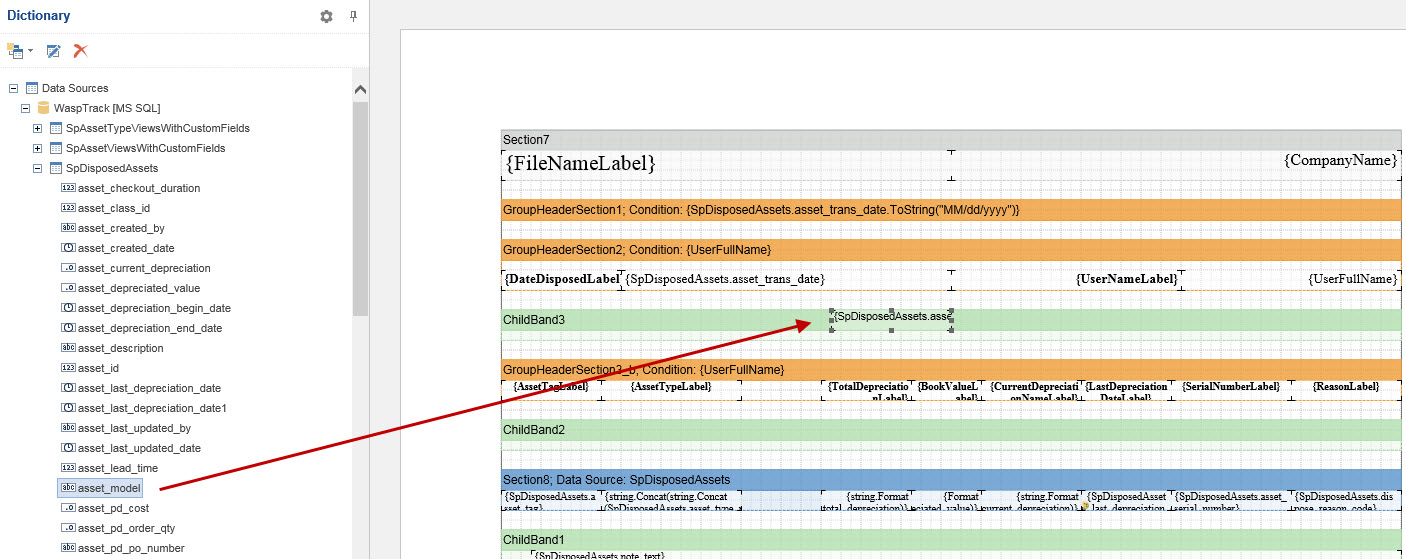
Task: Click the WaspTrack database icon
Action: pos(43,108)
